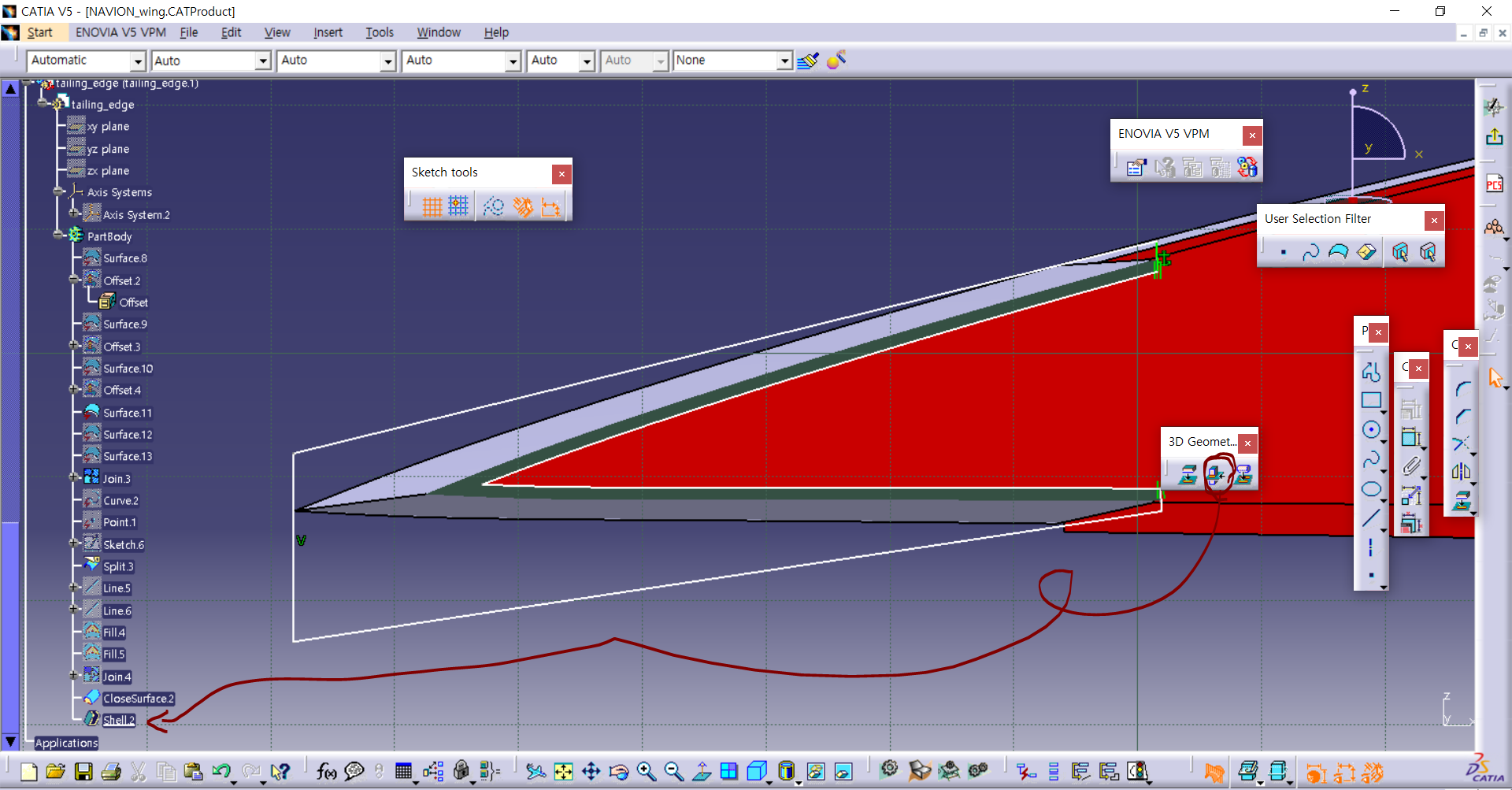The width and height of the screenshot is (1512, 790).
Task: Open the None layer dropdown
Action: tap(784, 61)
